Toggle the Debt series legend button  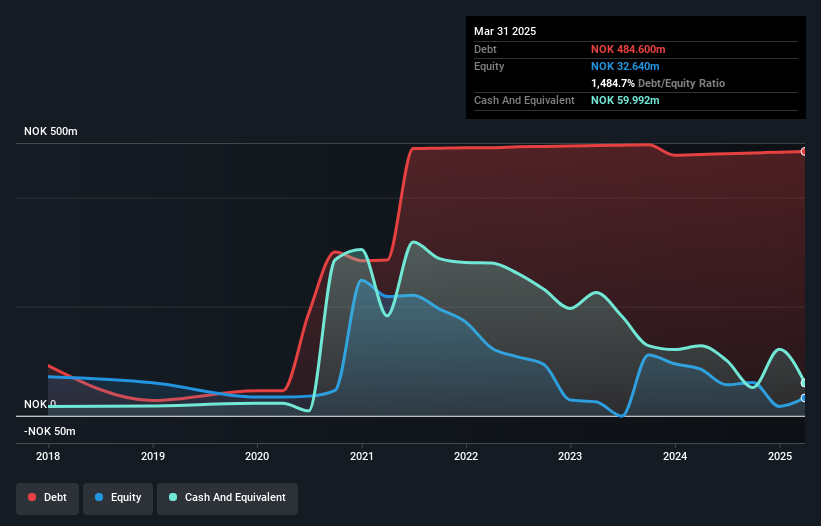click(48, 498)
